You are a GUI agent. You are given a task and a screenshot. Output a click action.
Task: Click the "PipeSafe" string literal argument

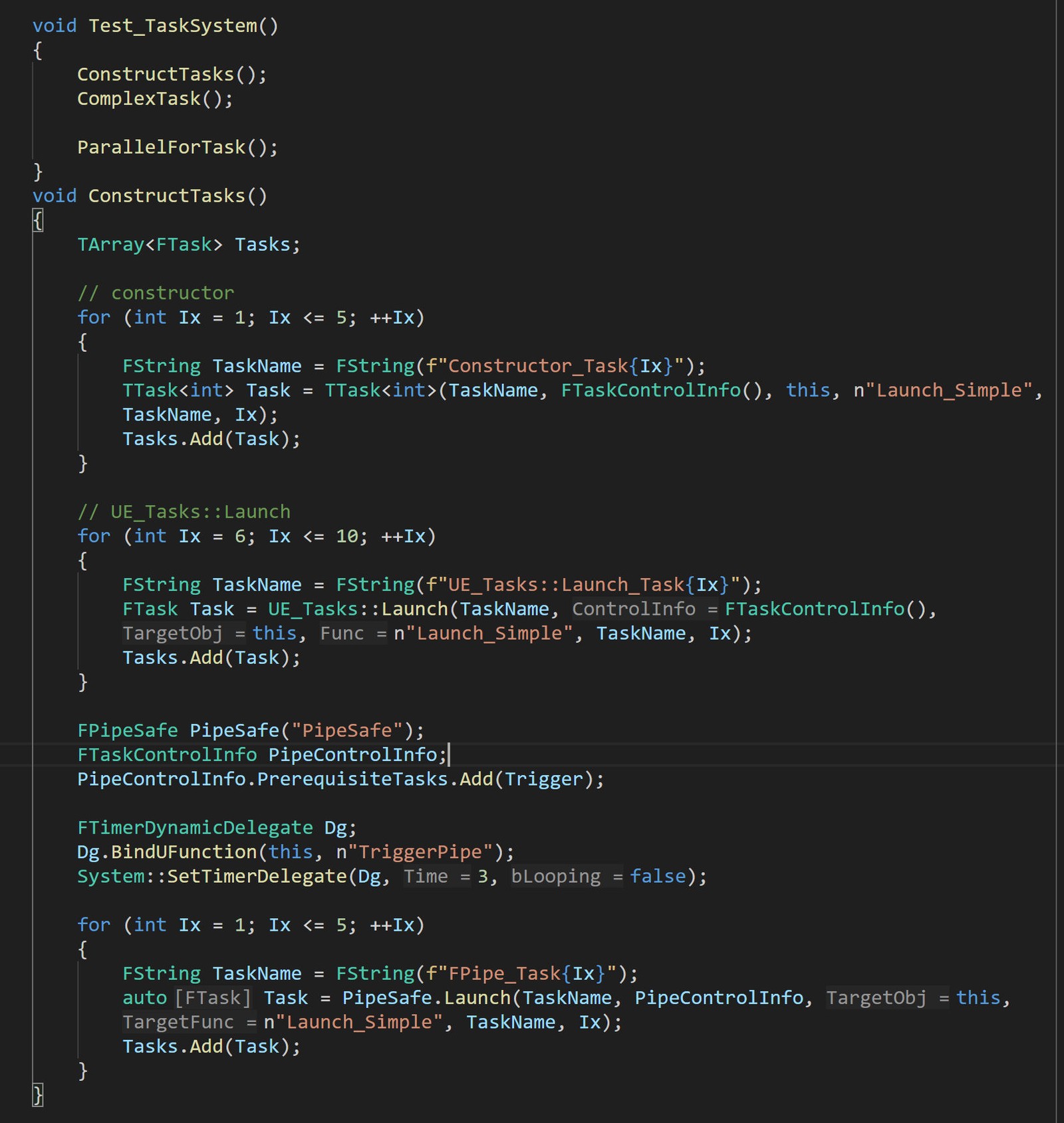pos(347,731)
